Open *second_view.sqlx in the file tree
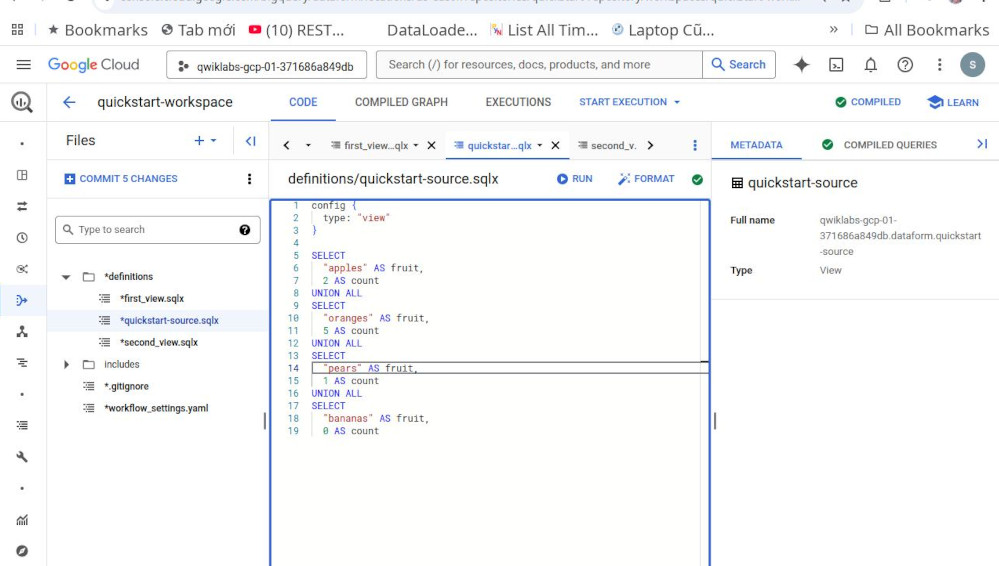 [159, 342]
